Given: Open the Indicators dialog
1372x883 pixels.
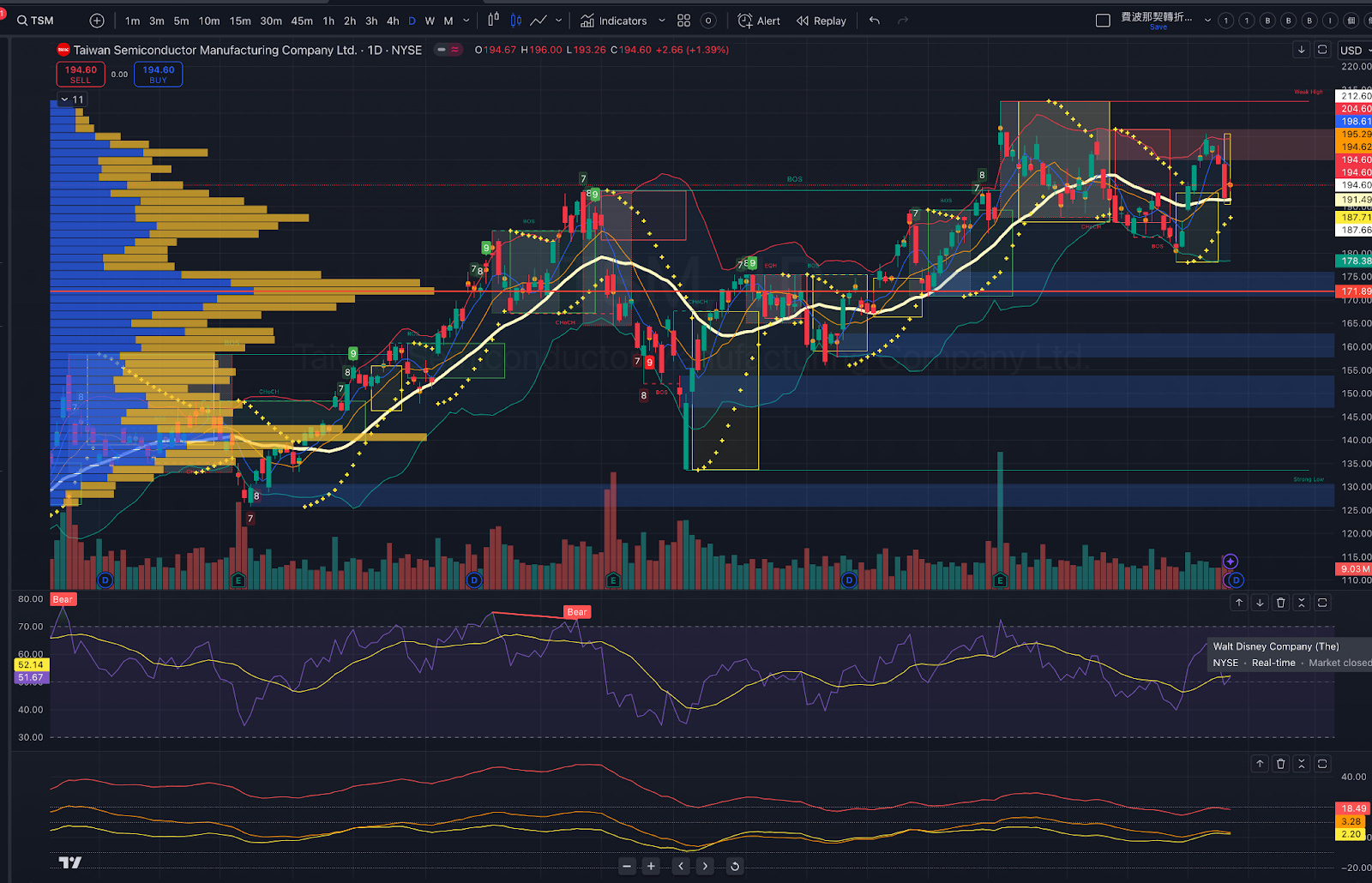Looking at the screenshot, I should (x=614, y=21).
